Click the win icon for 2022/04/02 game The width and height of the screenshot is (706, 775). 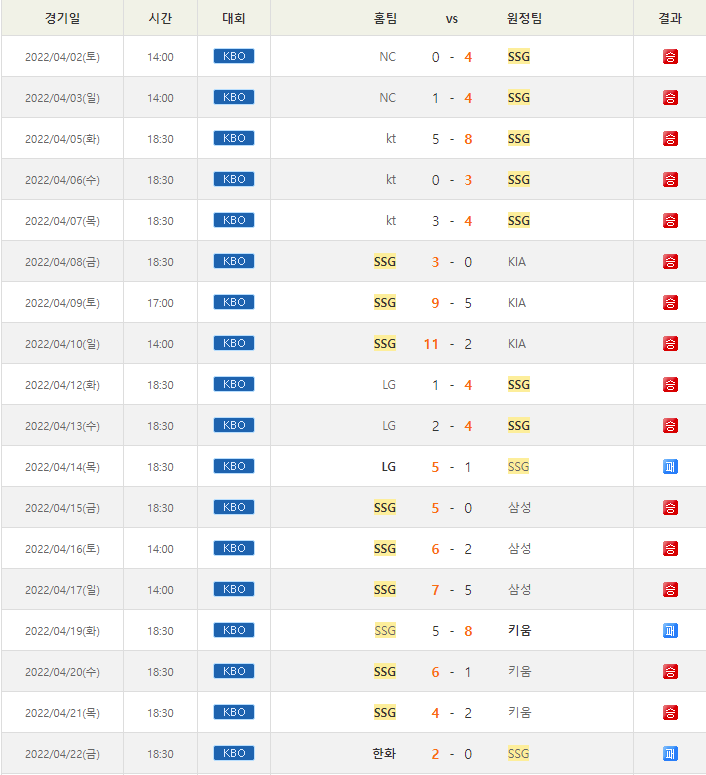tap(670, 57)
